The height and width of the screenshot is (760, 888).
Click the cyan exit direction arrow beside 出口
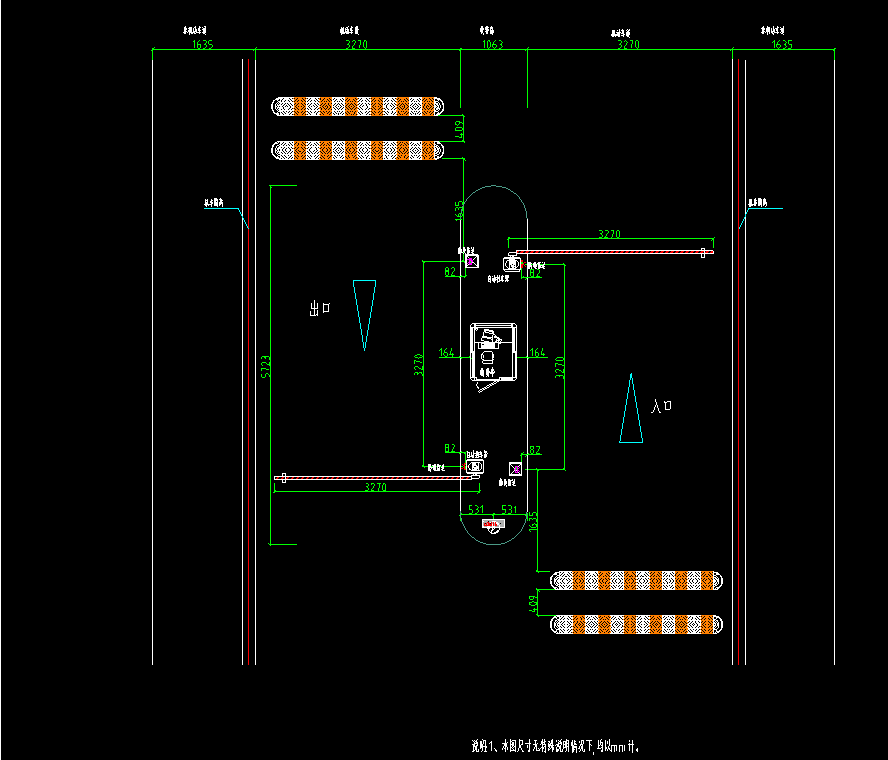tap(365, 314)
